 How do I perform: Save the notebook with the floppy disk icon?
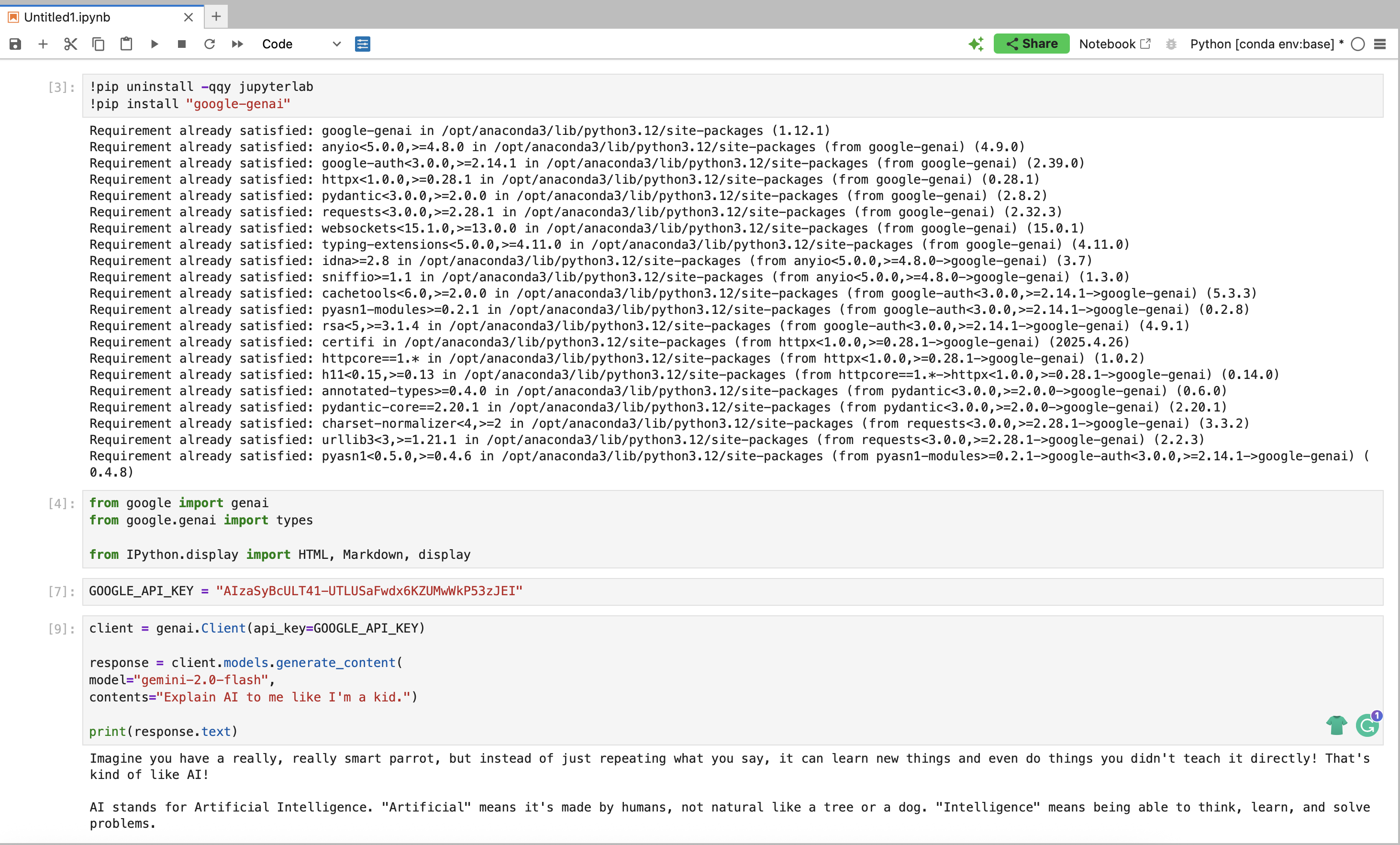[x=15, y=44]
